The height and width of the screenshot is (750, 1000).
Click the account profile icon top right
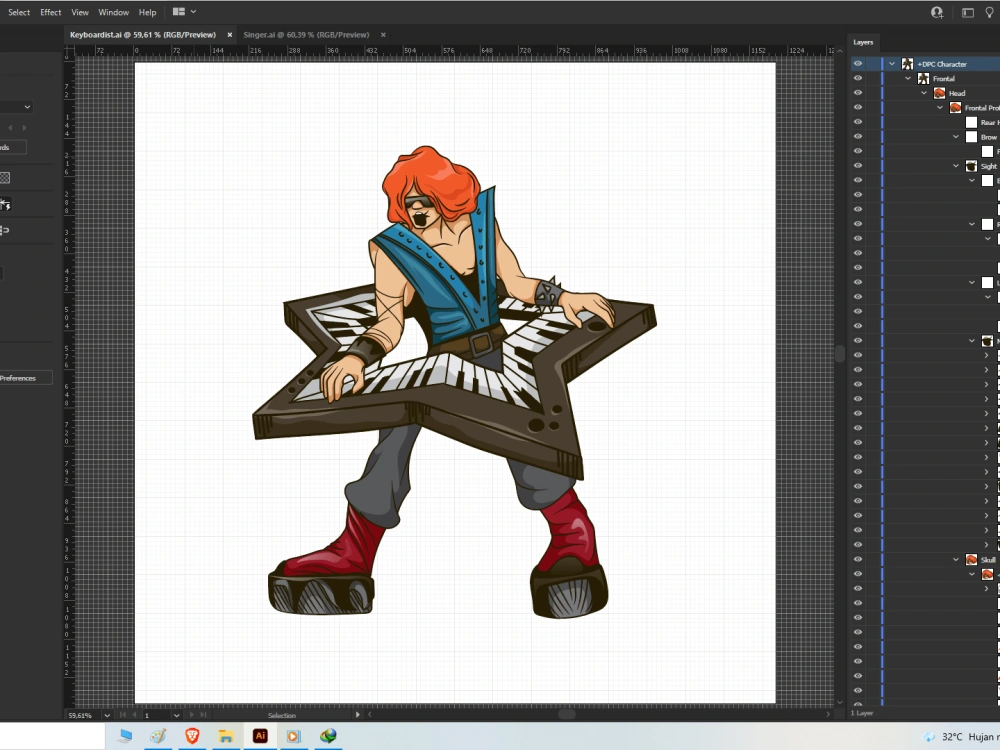[936, 12]
